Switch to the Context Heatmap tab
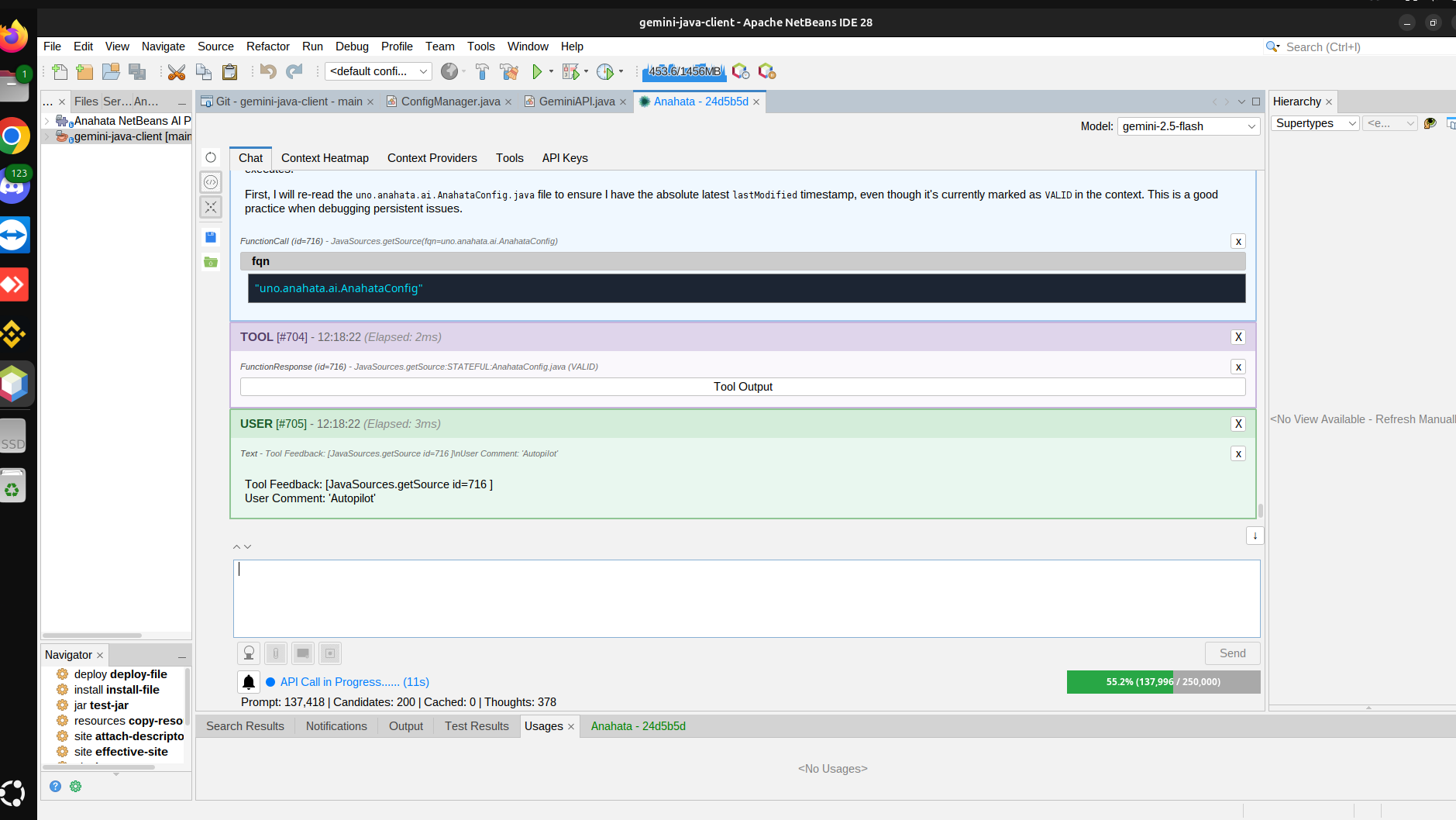The image size is (1456, 820). (325, 158)
